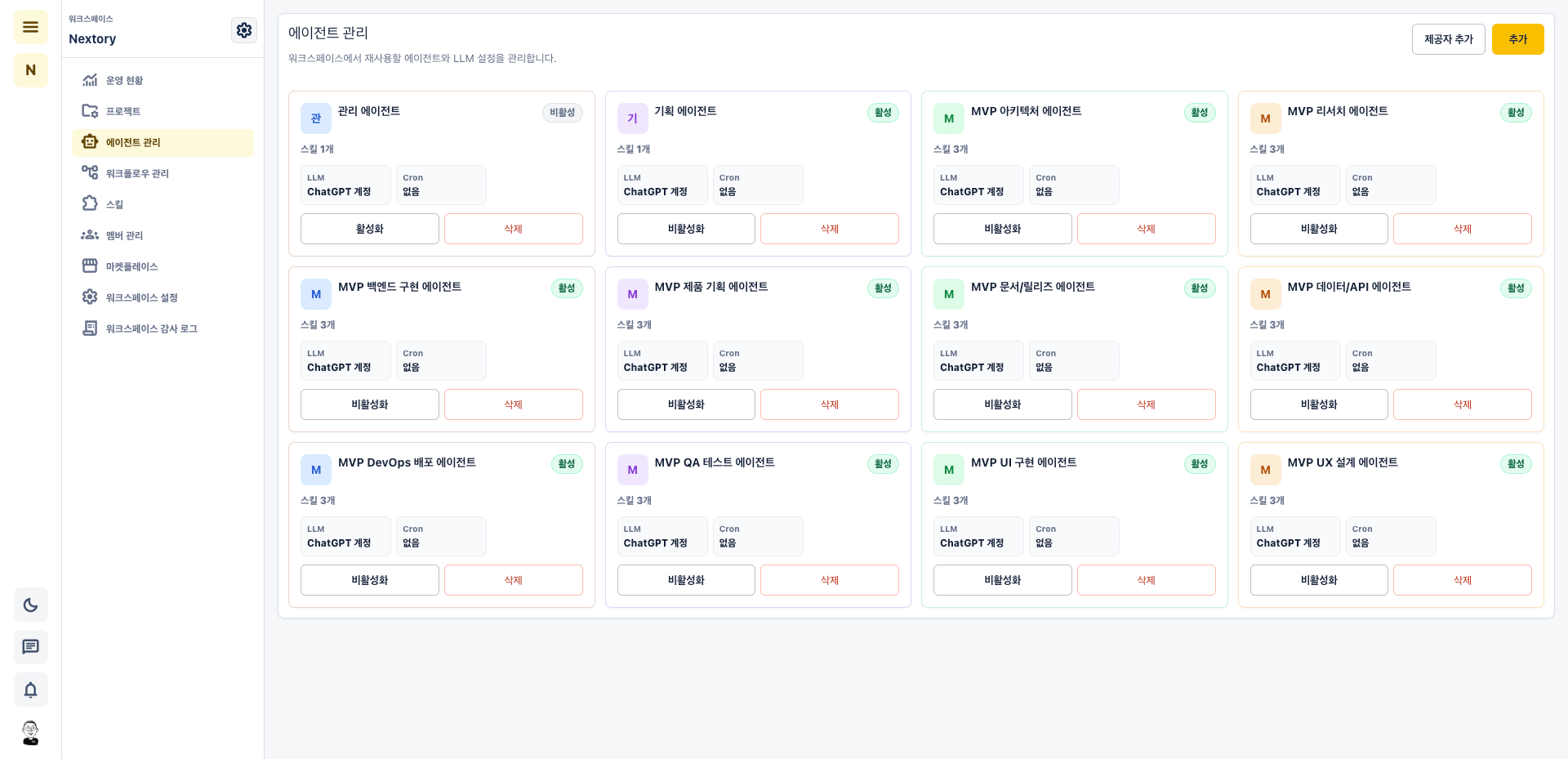Viewport: 1568px width, 759px height.
Task: Deactivate MVP 데이터/API 에이전트
Action: pos(1319,404)
